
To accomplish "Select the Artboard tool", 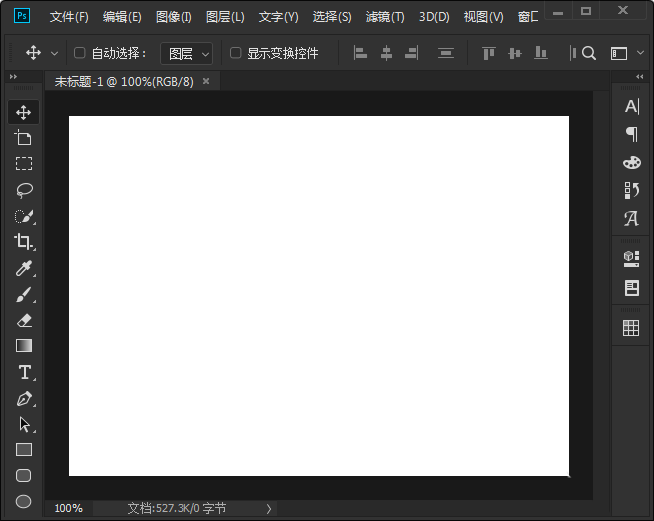I will (23, 138).
